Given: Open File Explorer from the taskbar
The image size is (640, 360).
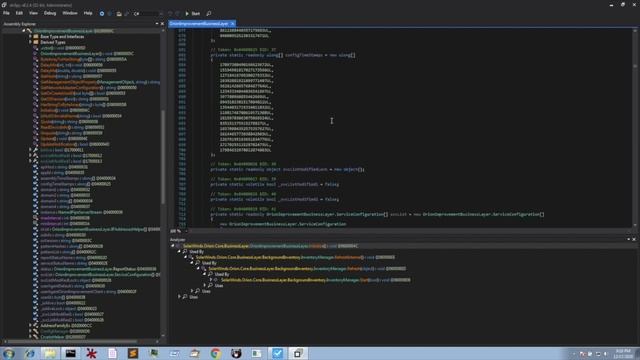Looking at the screenshot, I should (50, 353).
